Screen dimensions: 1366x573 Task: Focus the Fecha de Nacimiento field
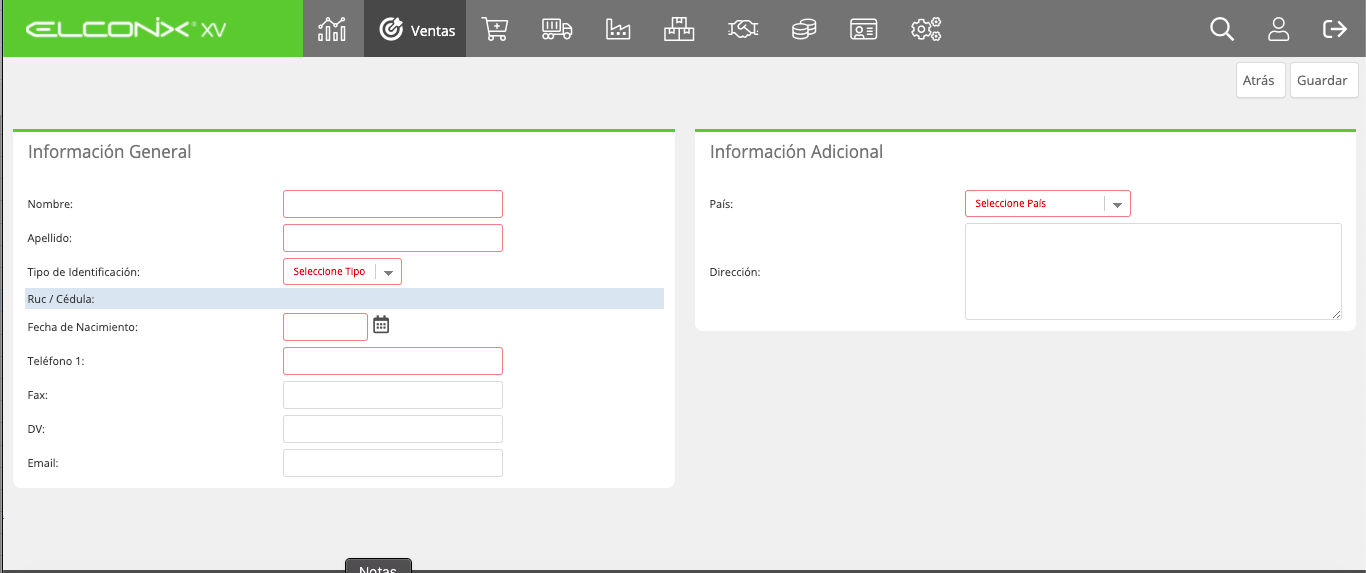click(x=325, y=327)
